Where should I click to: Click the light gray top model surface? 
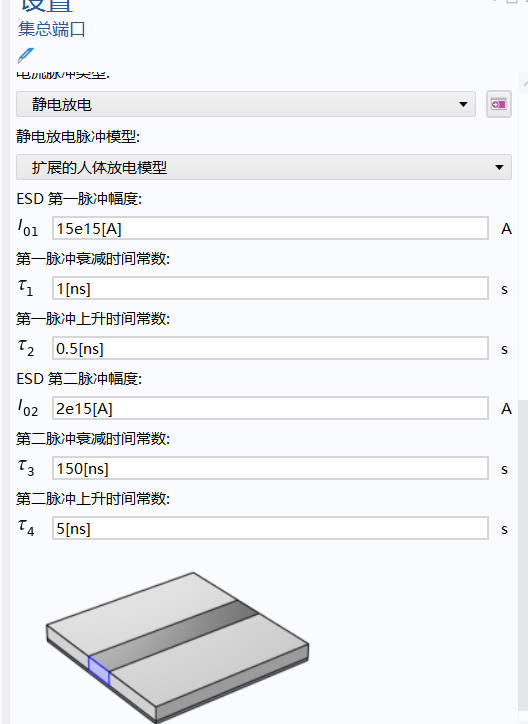tap(138, 609)
